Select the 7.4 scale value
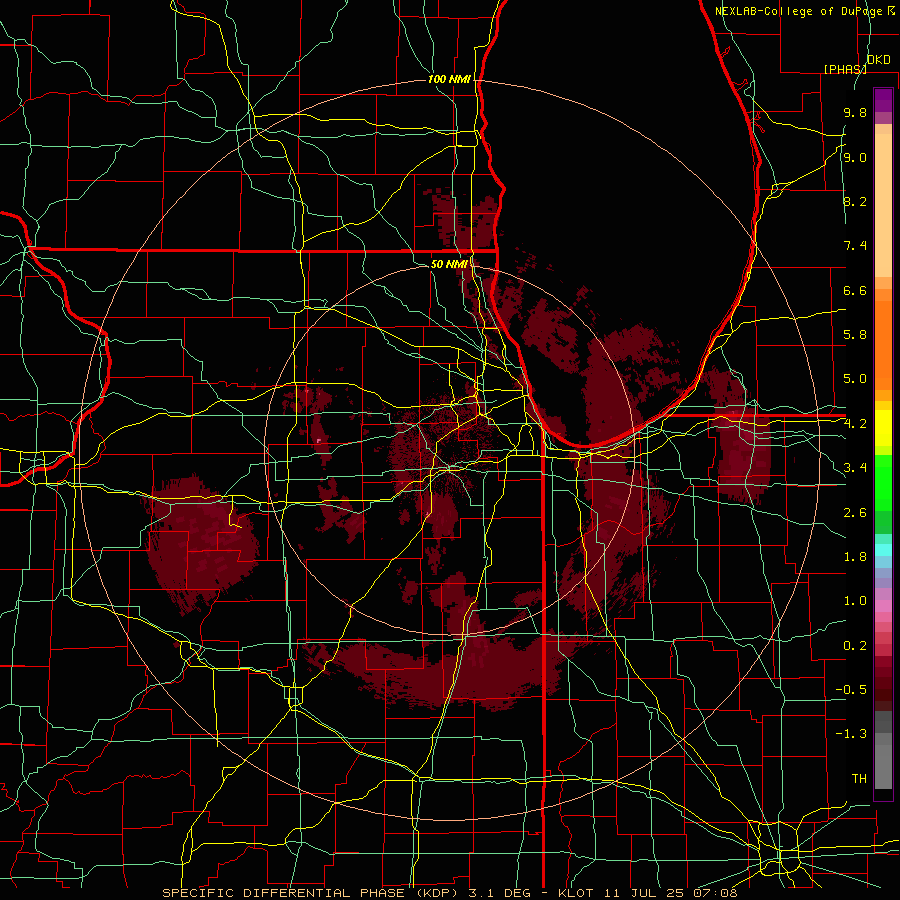This screenshot has width=900, height=900. pos(855,246)
